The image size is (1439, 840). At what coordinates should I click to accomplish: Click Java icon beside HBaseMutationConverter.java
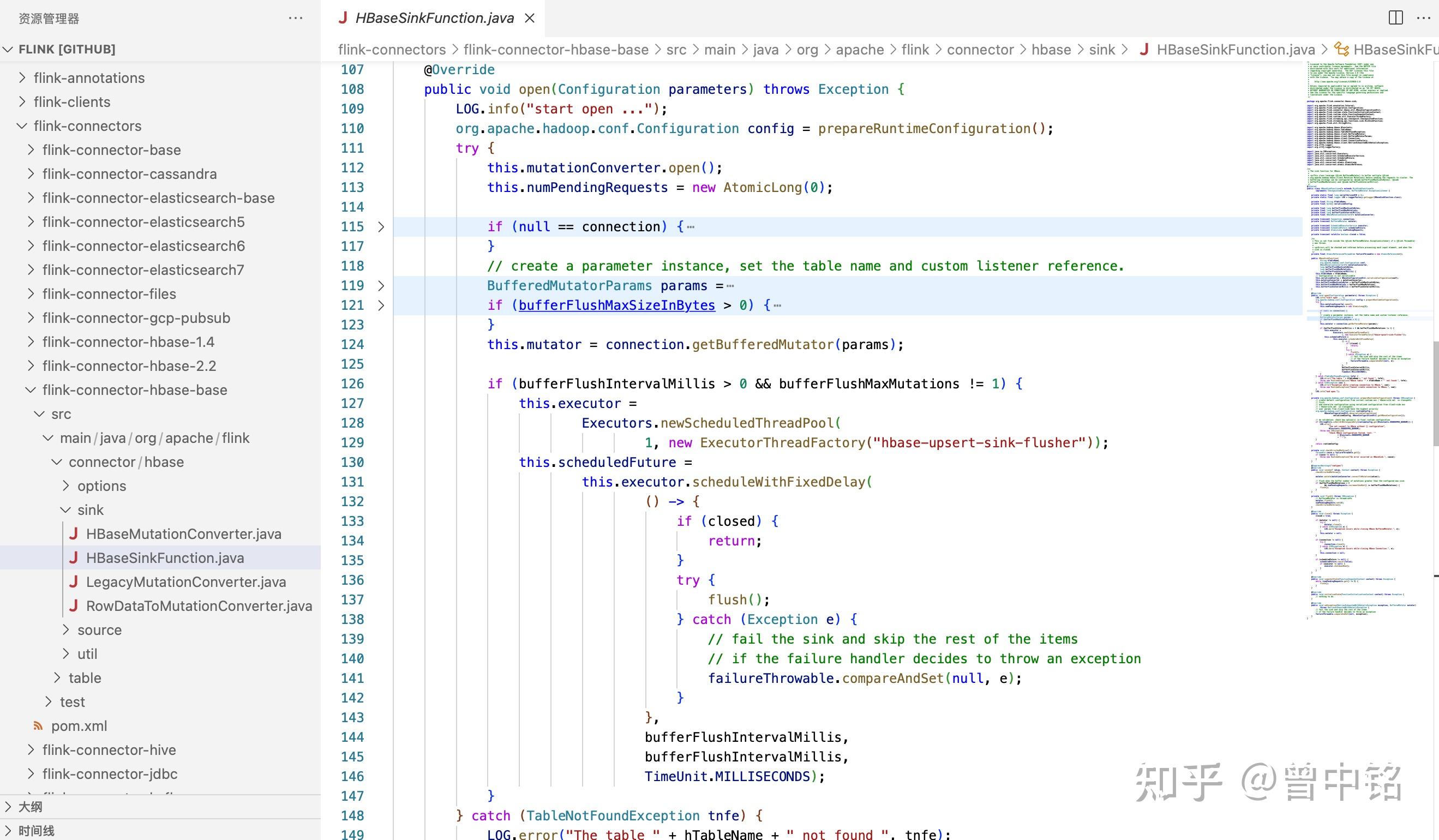(x=73, y=534)
